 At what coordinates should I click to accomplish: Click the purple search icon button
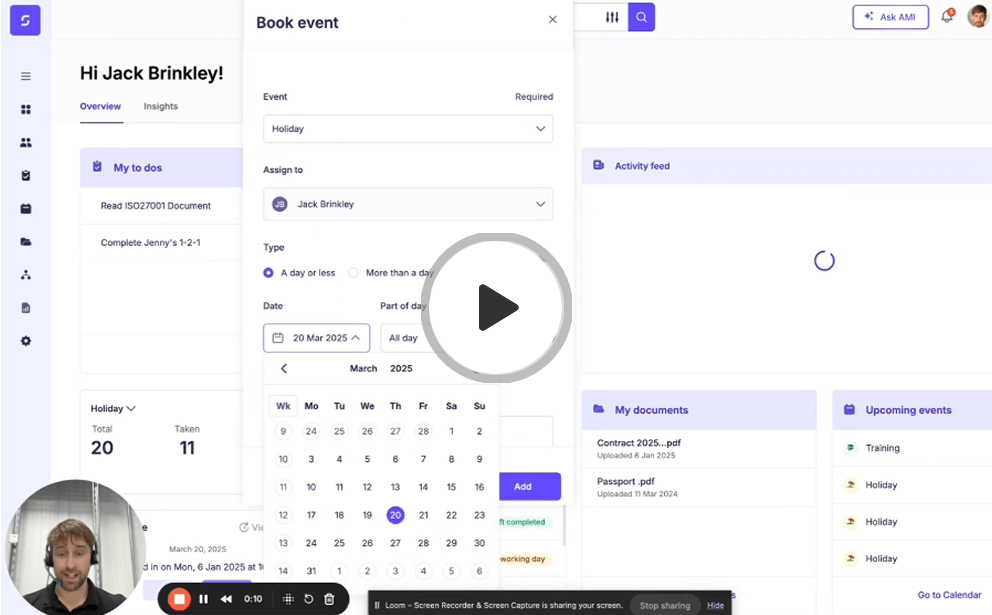click(641, 17)
